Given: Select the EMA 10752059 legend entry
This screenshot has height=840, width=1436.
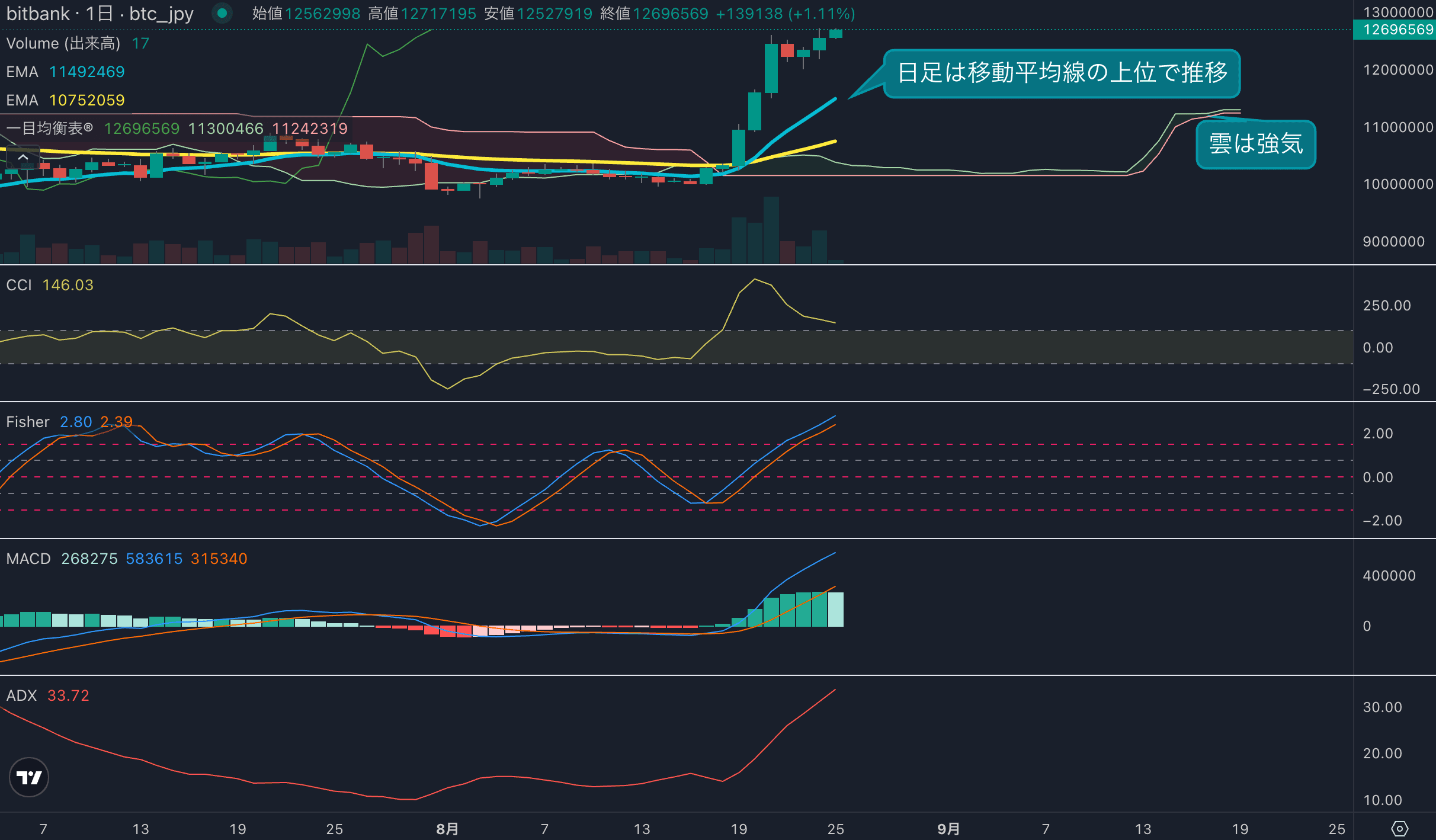Looking at the screenshot, I should [65, 100].
